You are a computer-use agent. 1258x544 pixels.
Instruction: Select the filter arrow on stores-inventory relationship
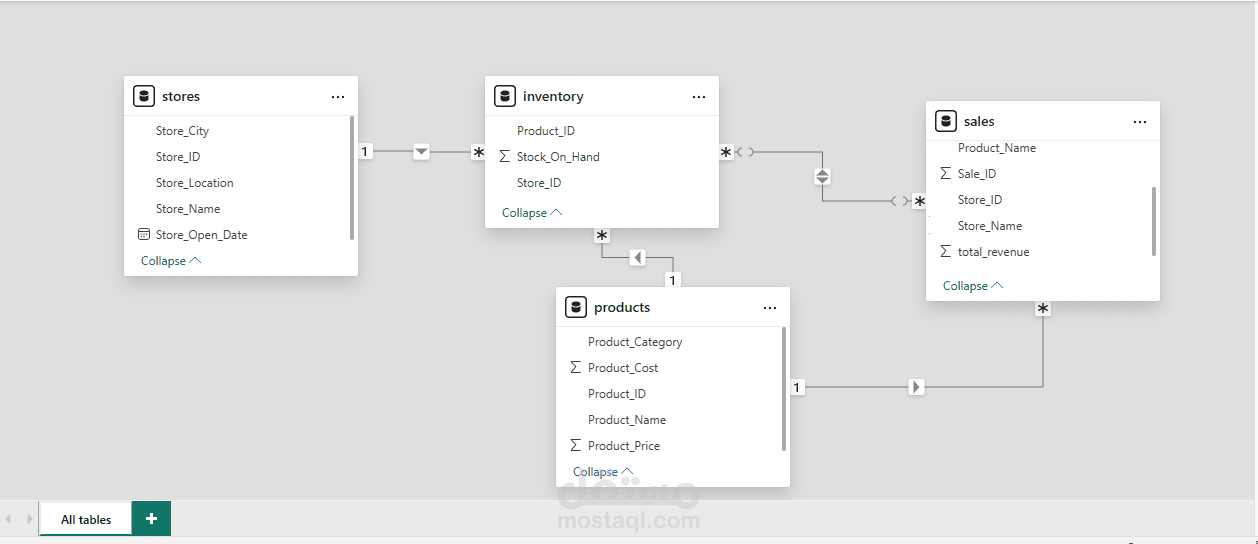click(421, 152)
